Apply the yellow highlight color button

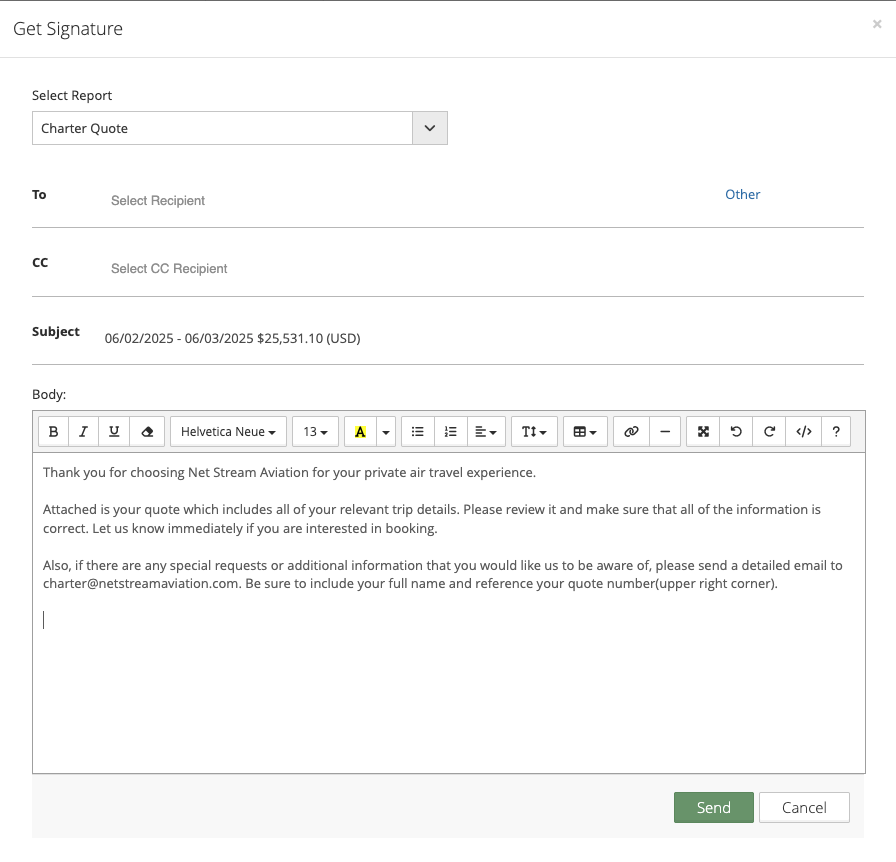pyautogui.click(x=360, y=432)
